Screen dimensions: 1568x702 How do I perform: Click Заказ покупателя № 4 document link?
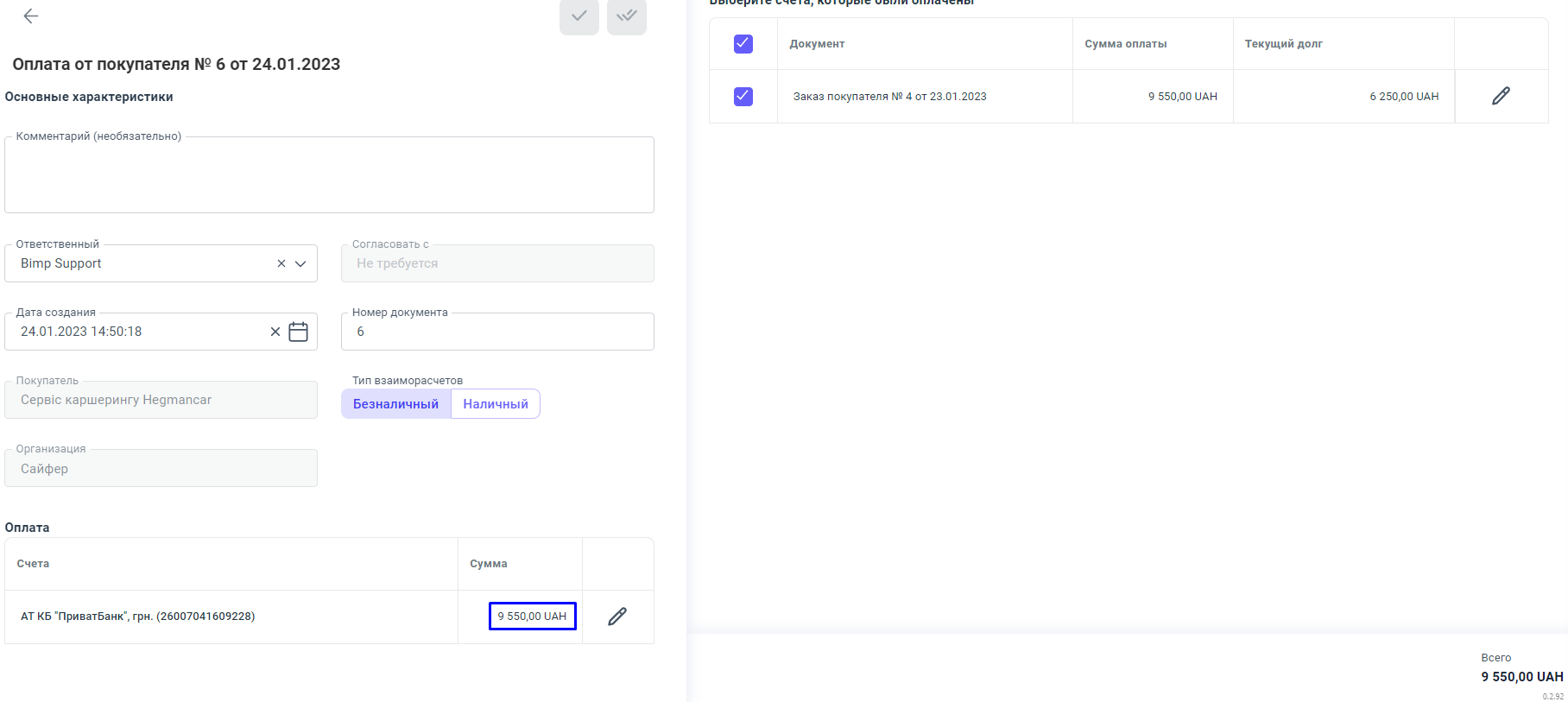pyautogui.click(x=889, y=97)
